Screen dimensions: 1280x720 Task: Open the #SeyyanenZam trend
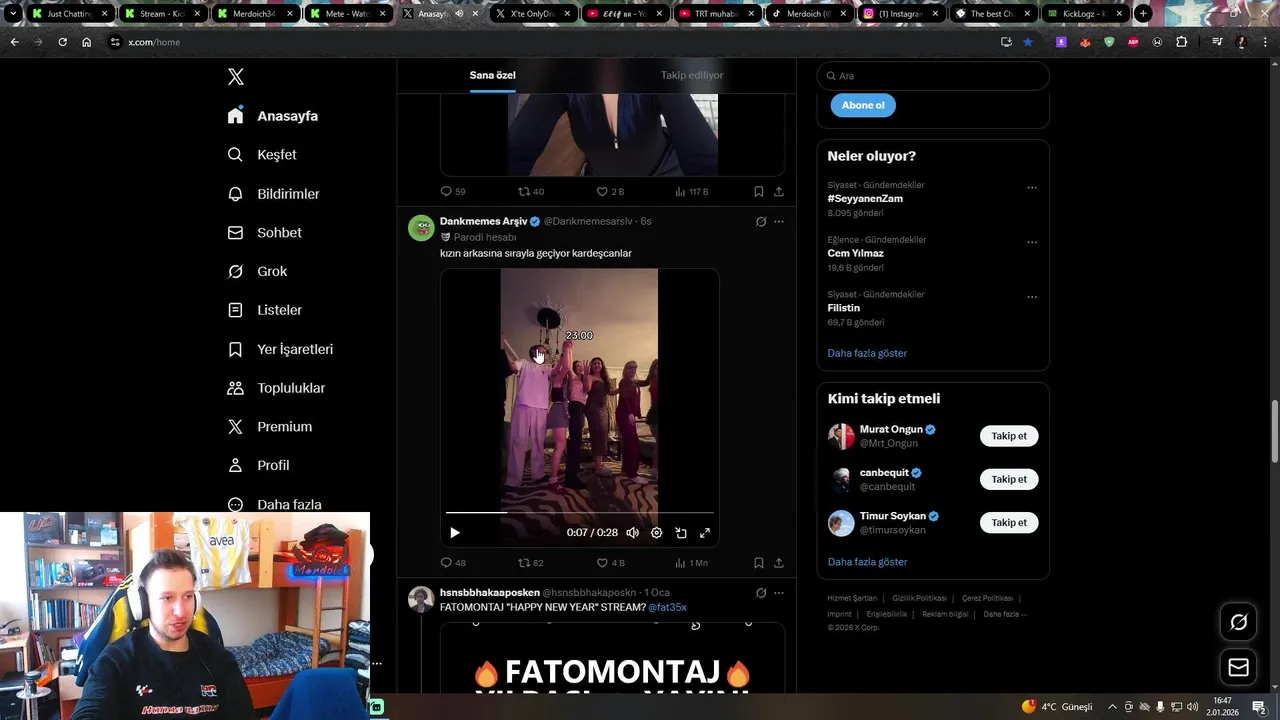(865, 198)
